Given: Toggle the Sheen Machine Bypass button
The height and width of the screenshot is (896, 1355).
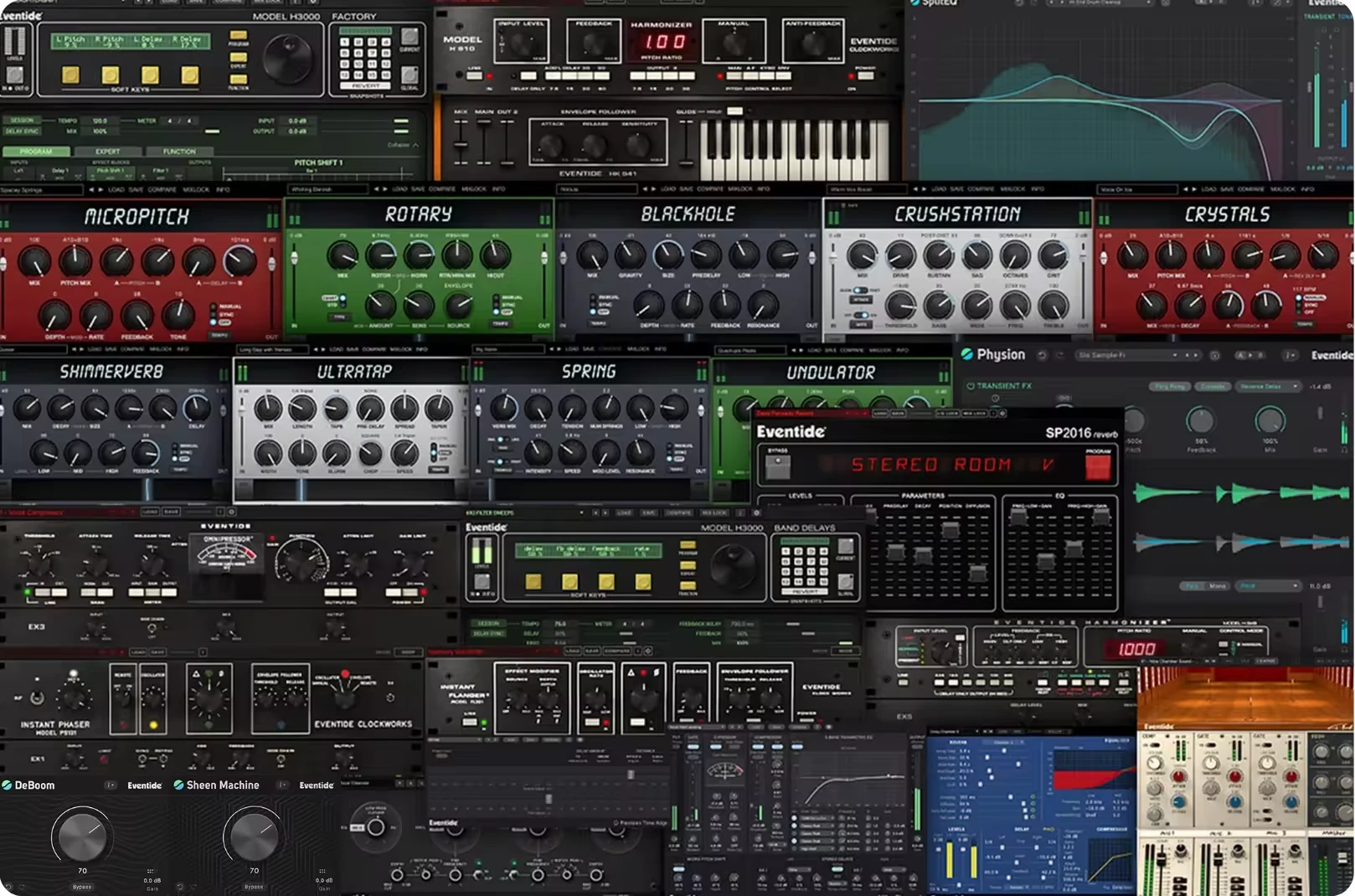Looking at the screenshot, I should point(253,887).
